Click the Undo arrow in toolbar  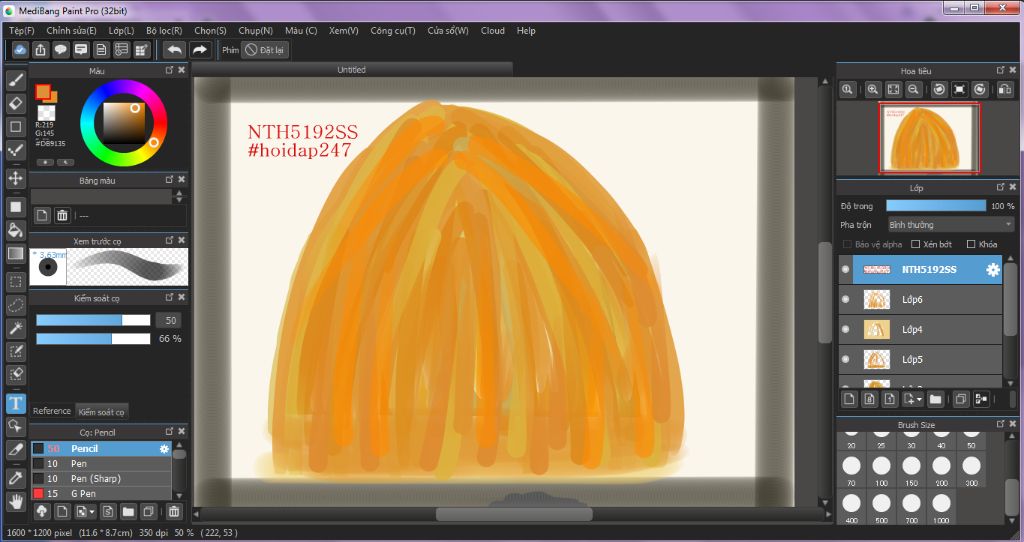[x=174, y=50]
